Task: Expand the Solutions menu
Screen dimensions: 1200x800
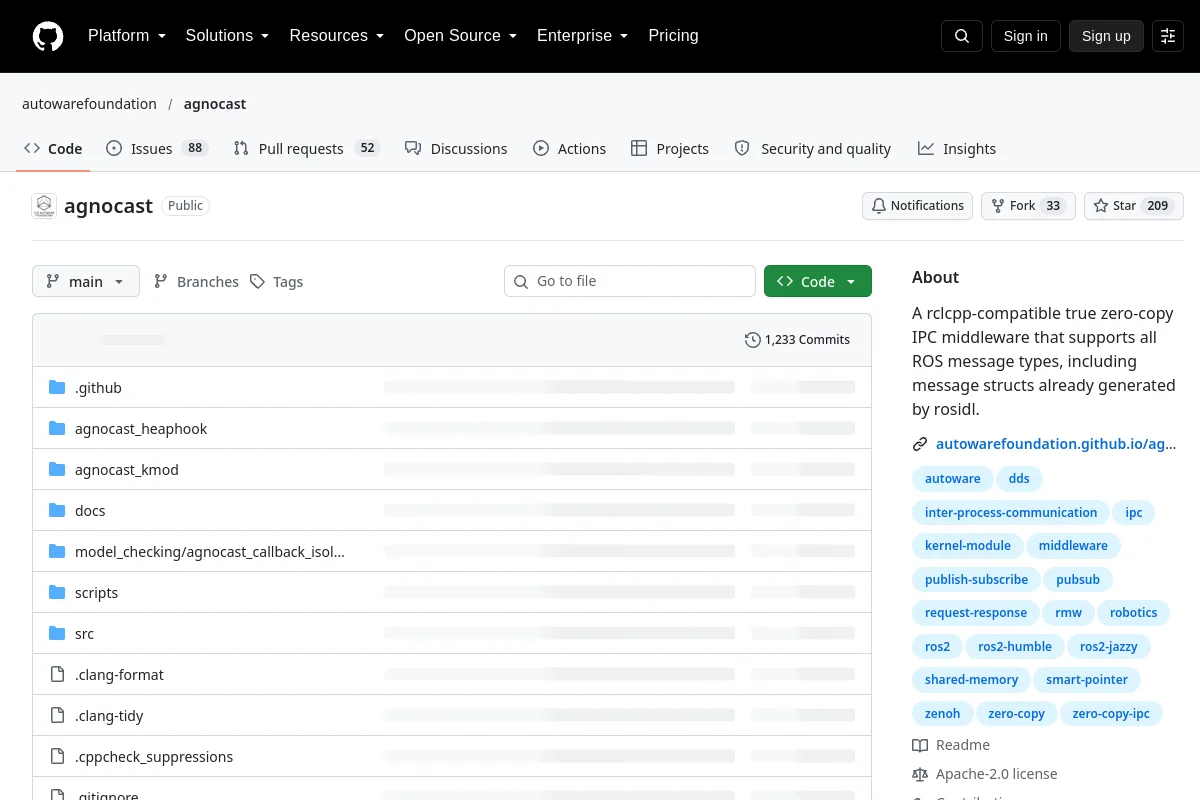Action: [x=227, y=36]
